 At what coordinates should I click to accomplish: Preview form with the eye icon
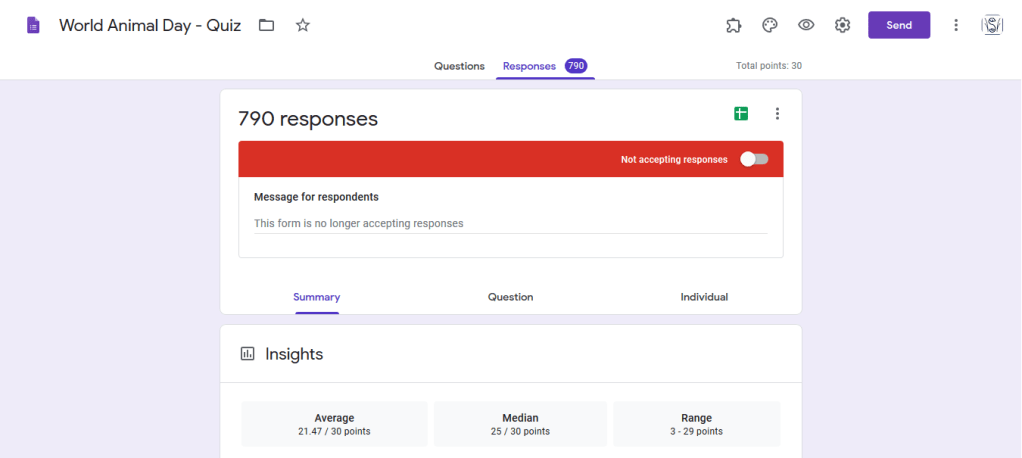(806, 25)
